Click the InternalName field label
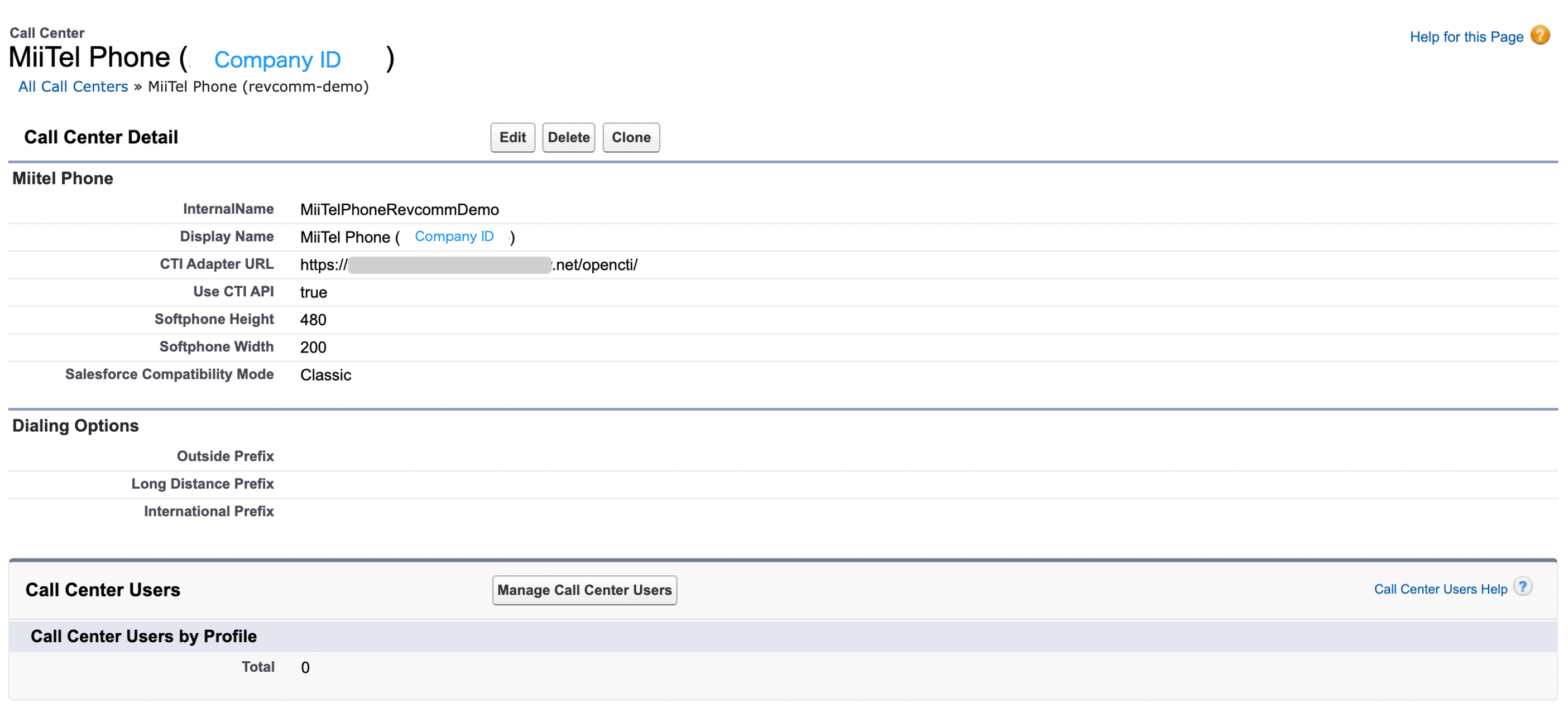 click(x=228, y=209)
